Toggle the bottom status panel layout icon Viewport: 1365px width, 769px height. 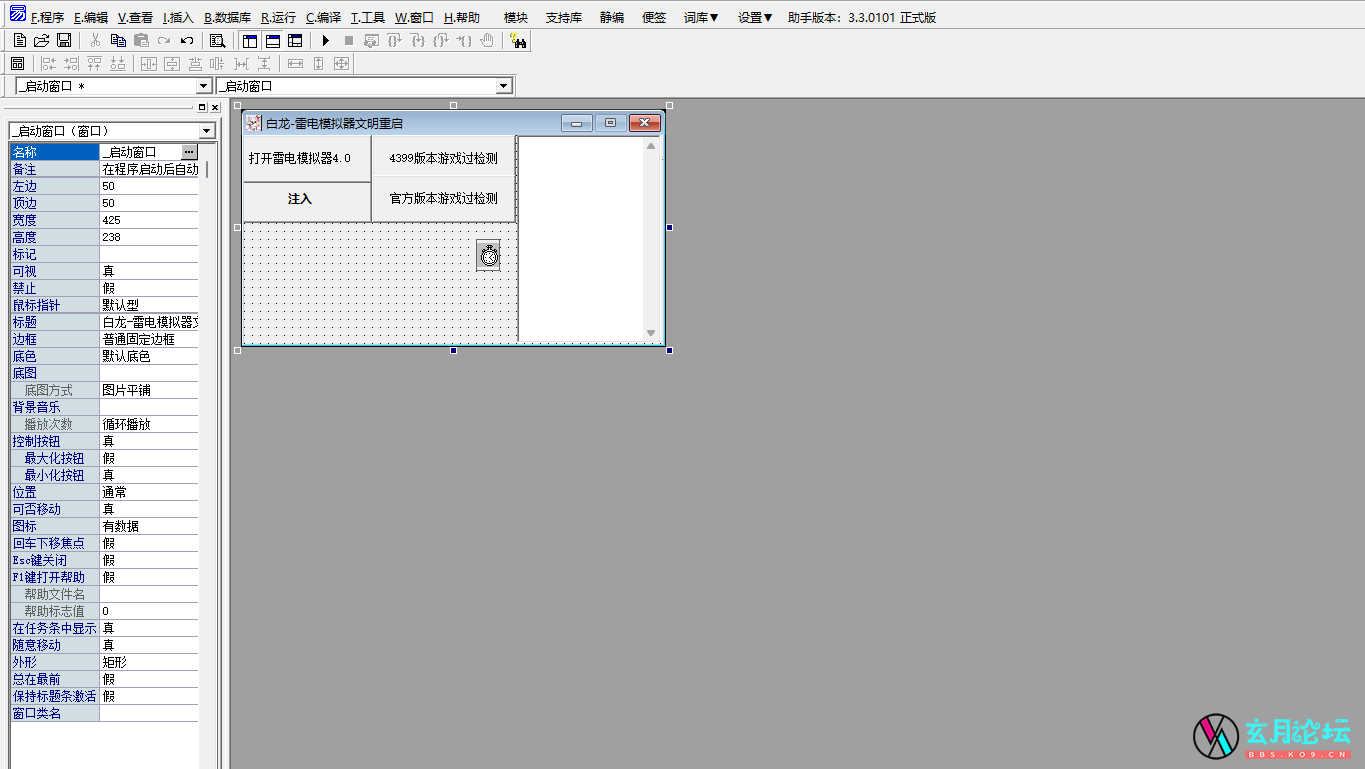[272, 41]
